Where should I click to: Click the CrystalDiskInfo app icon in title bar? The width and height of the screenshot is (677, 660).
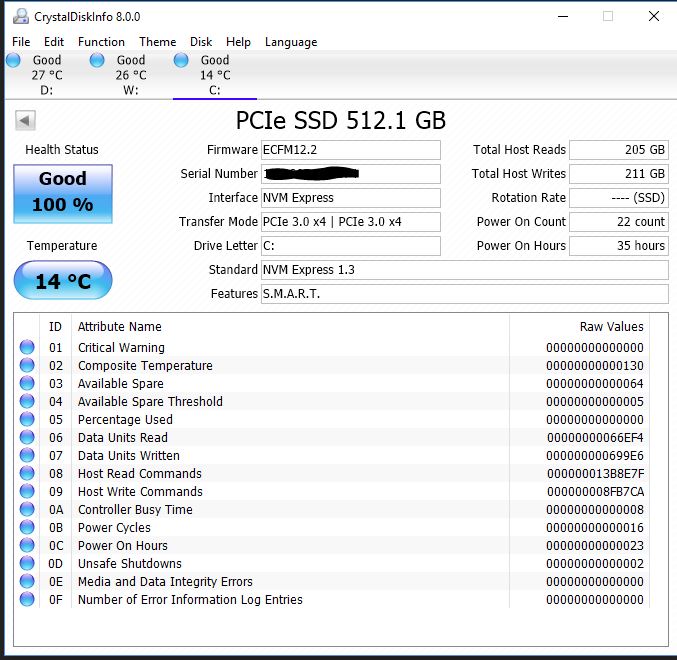(18, 17)
